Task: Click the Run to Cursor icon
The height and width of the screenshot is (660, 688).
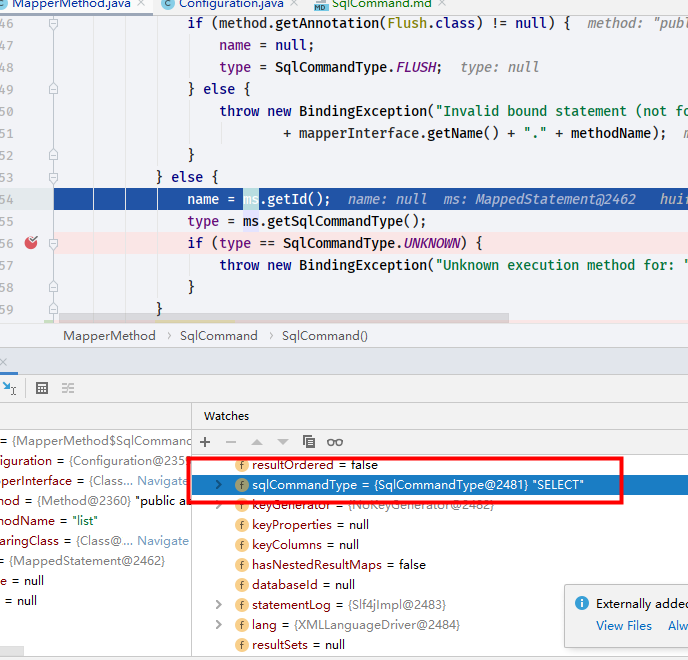Action: pyautogui.click(x=9, y=388)
